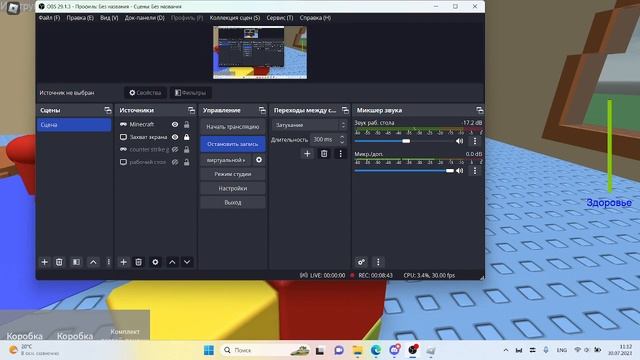Adjust Длительность 300 ms spinner arrows
Viewport: 640px width, 360px height.
pos(342,140)
